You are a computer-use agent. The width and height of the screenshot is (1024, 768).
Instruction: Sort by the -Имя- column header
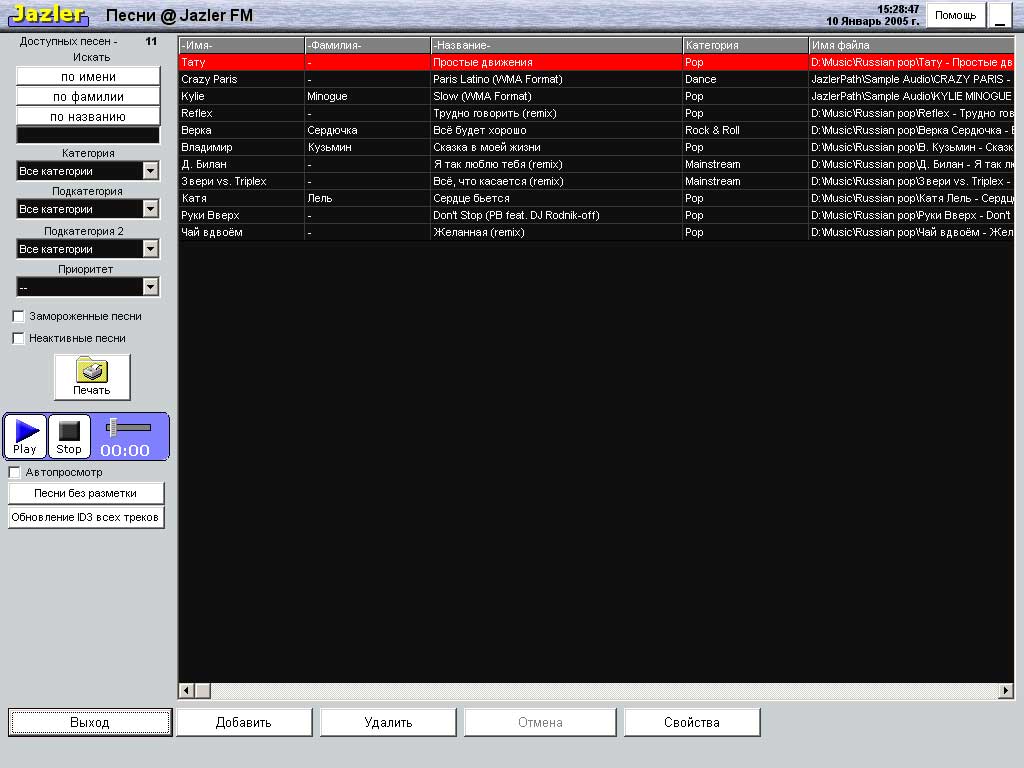pos(242,45)
